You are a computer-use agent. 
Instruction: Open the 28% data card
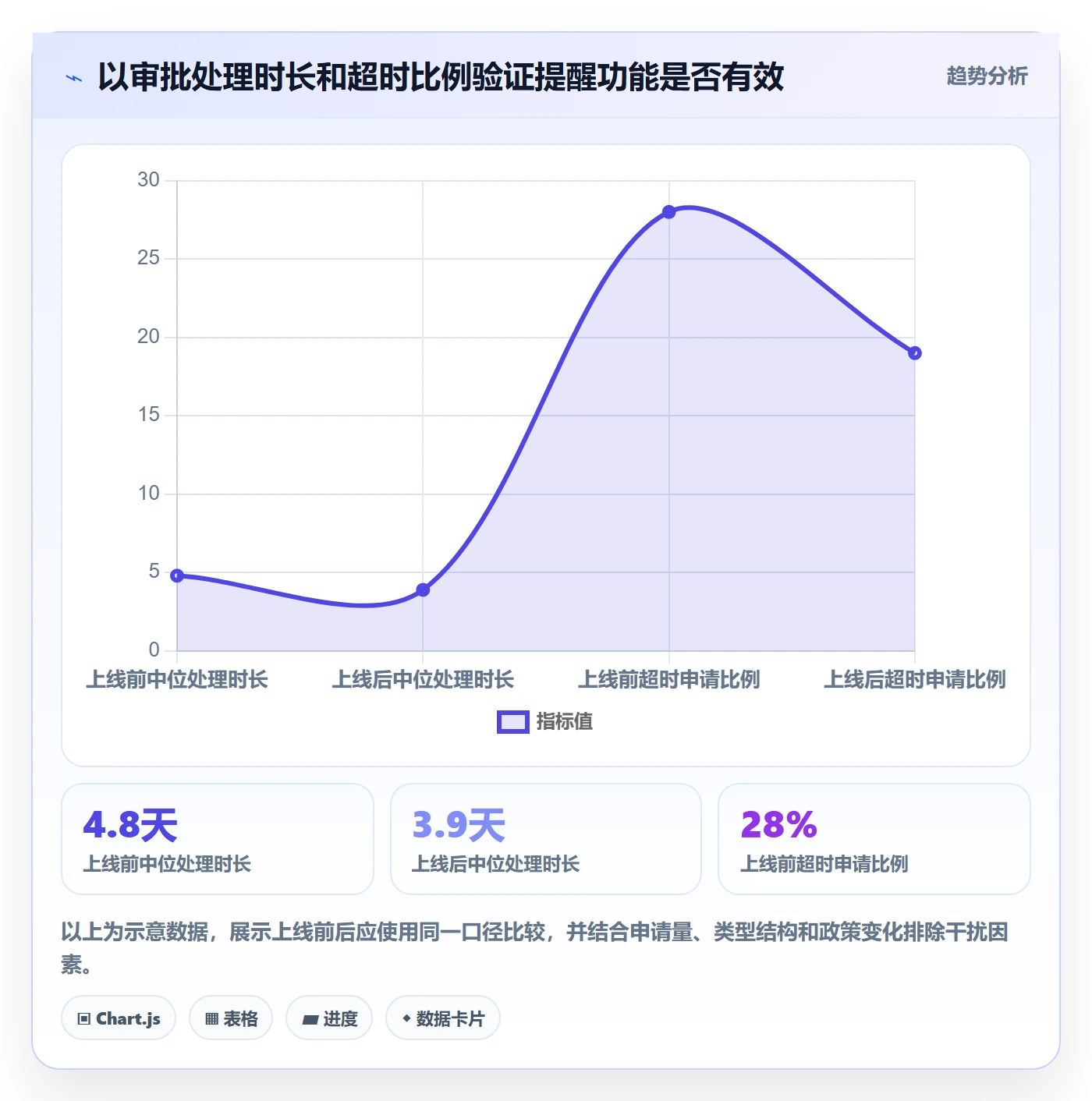pyautogui.click(x=874, y=839)
